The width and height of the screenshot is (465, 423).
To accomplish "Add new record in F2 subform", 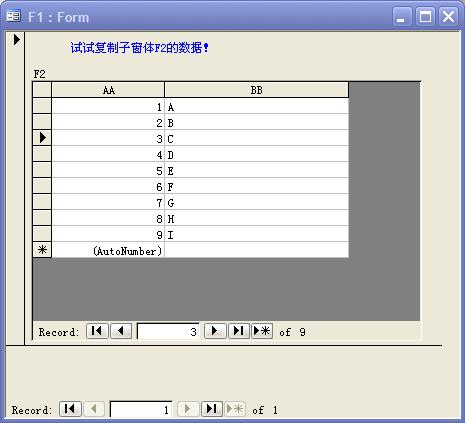I will (x=262, y=331).
